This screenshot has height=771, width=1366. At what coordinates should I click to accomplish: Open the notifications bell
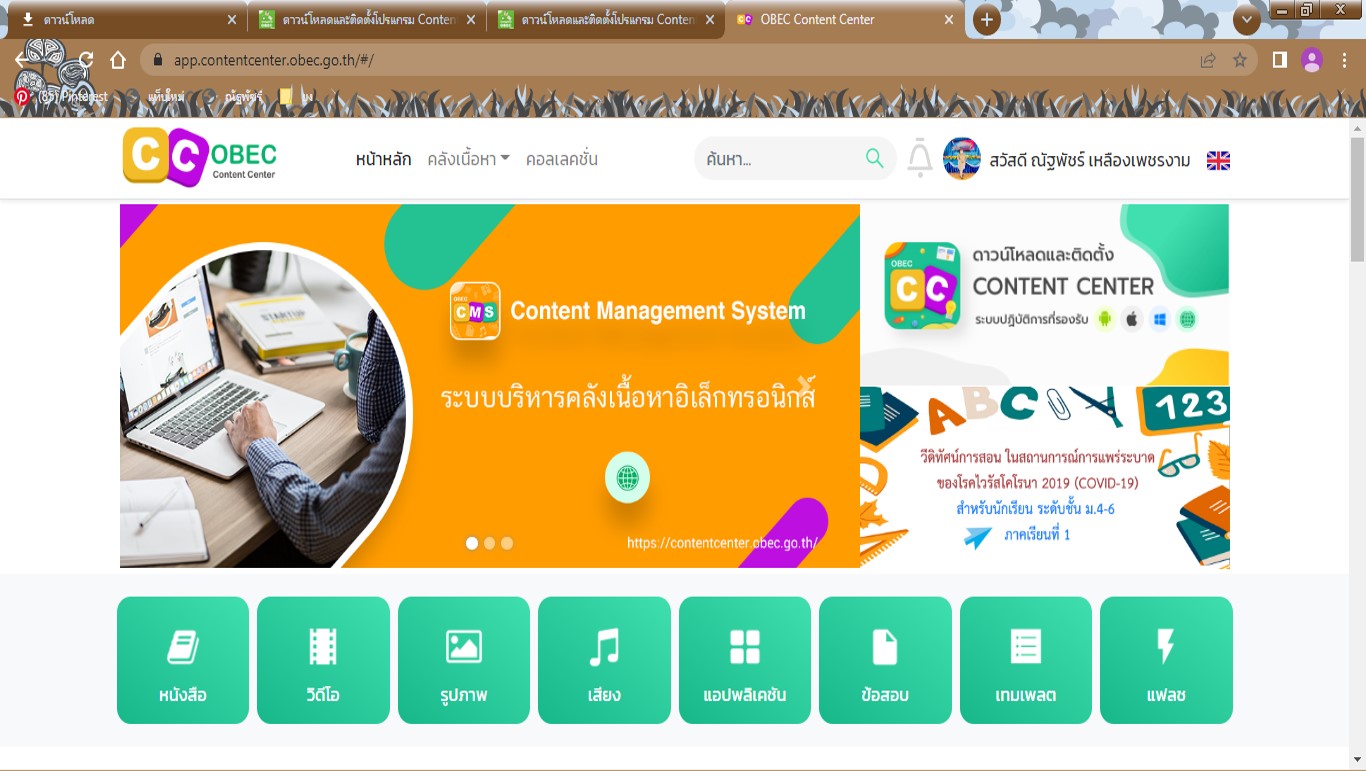coord(920,159)
